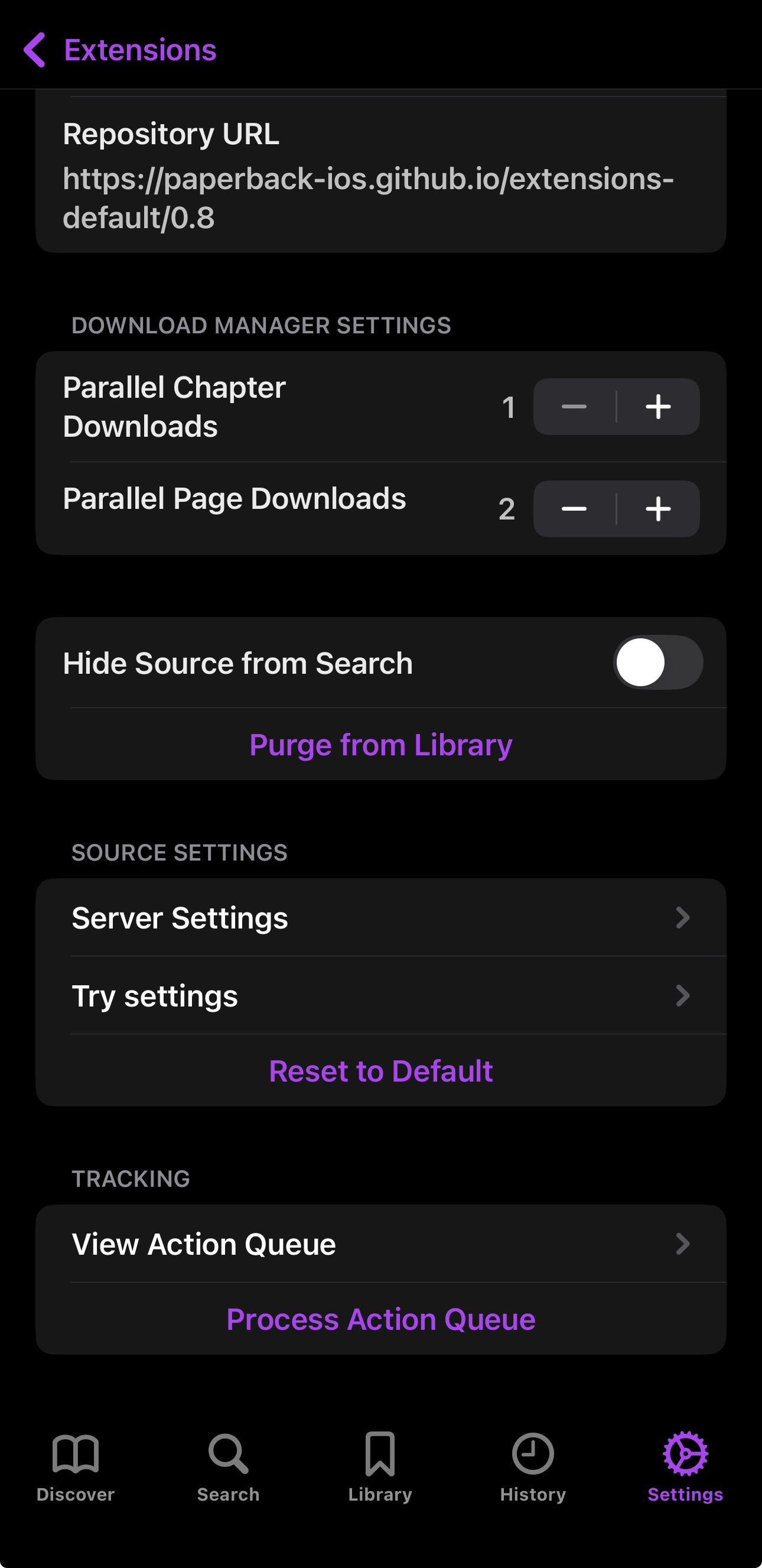Screen dimensions: 762x1568
Task: Expand the Try settings row
Action: (x=380, y=996)
